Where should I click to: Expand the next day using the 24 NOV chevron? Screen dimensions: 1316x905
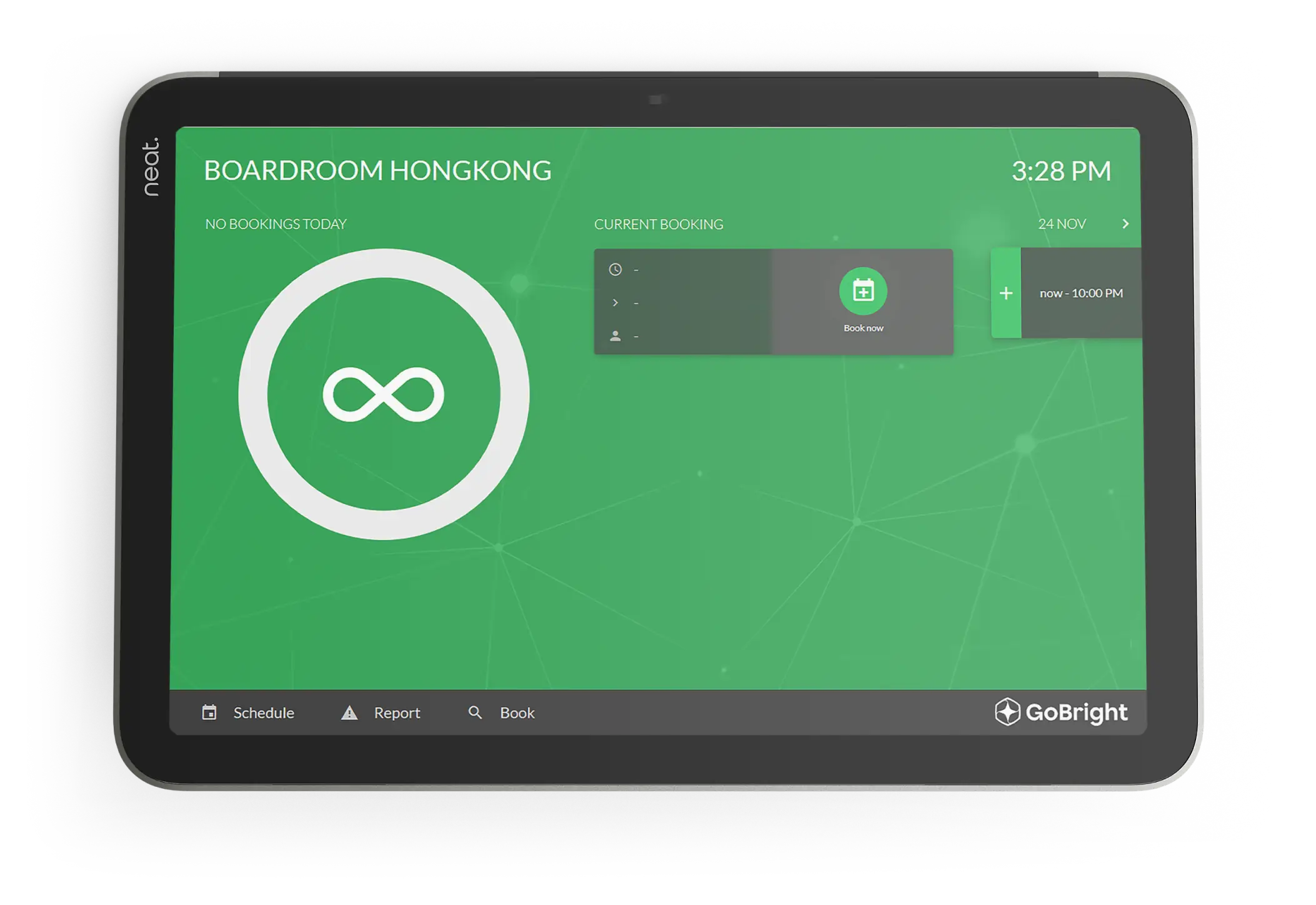tap(1125, 223)
